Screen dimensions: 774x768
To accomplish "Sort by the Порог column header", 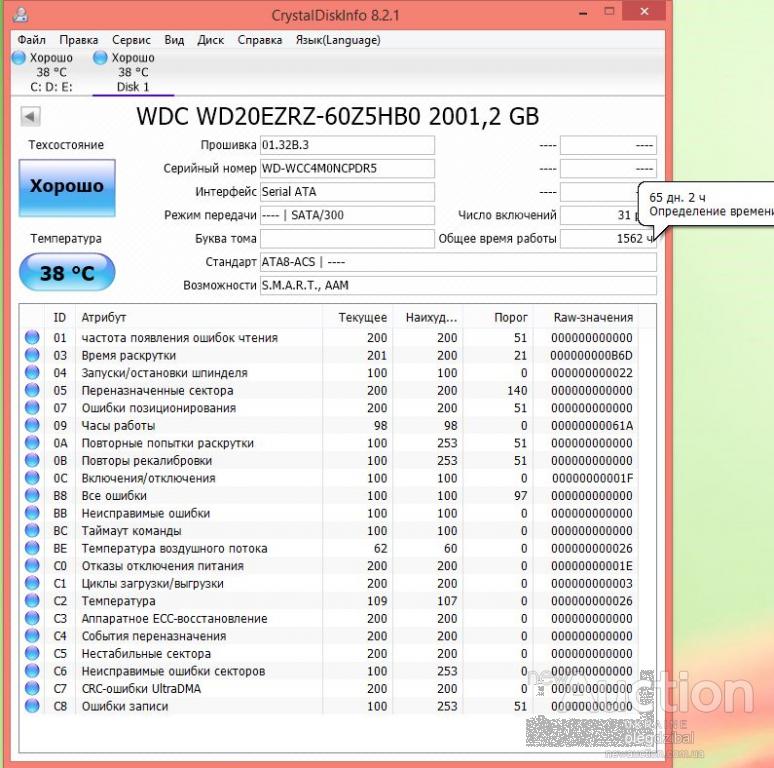I will pos(499,317).
